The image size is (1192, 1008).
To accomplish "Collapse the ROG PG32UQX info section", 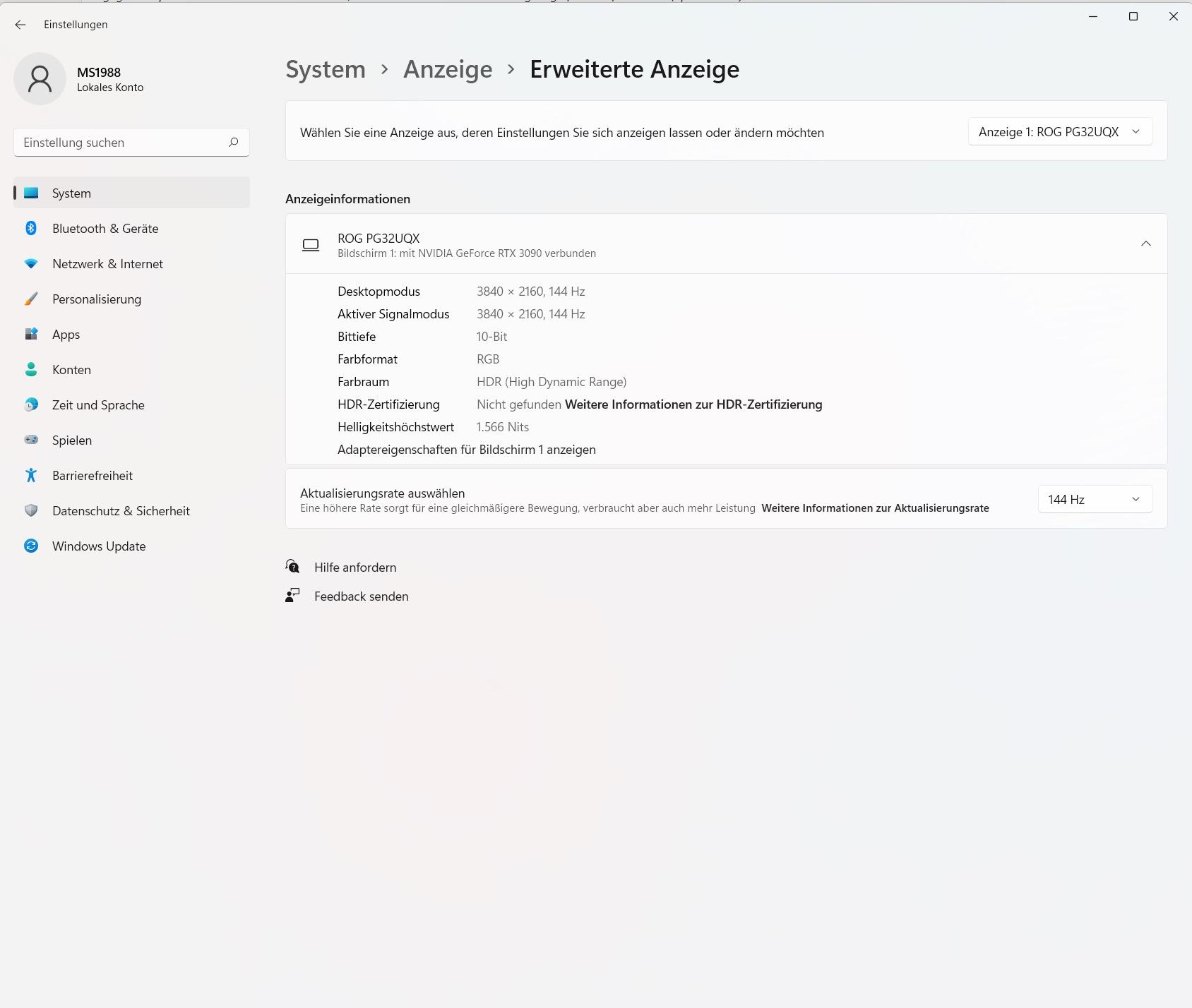I will 1145,244.
